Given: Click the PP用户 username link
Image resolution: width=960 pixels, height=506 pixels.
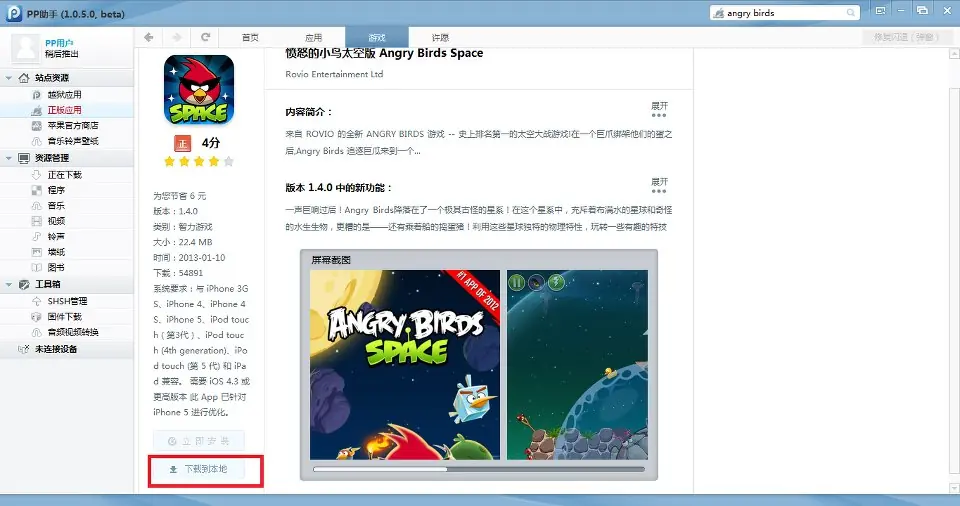Looking at the screenshot, I should [59, 43].
